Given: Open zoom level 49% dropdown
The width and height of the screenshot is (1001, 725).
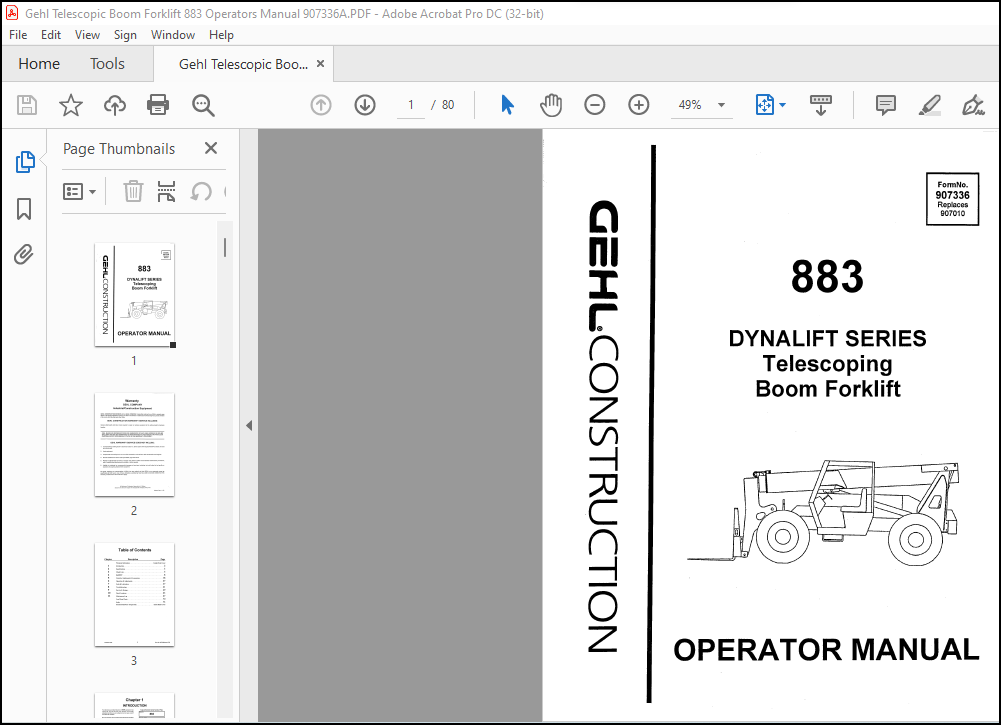Looking at the screenshot, I should tap(721, 105).
